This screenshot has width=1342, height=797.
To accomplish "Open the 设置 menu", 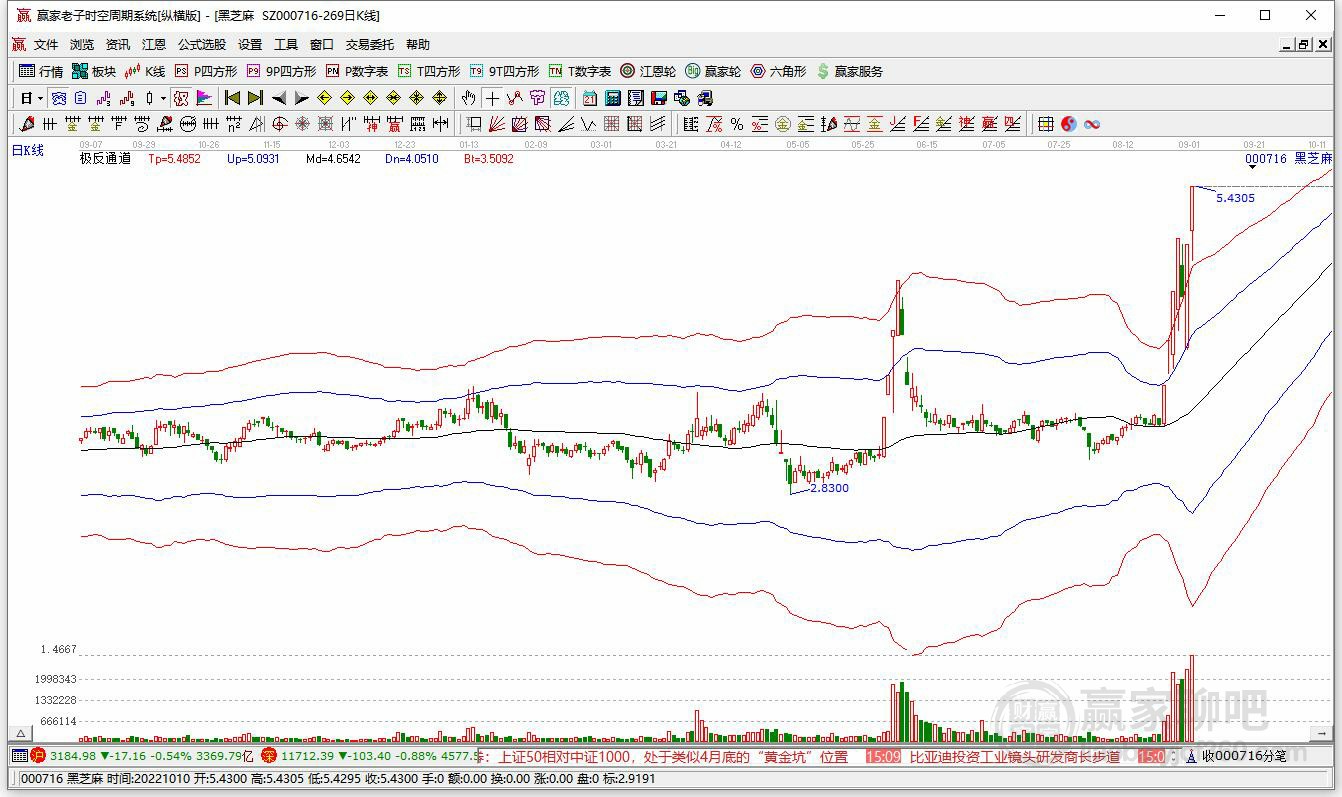I will [250, 44].
